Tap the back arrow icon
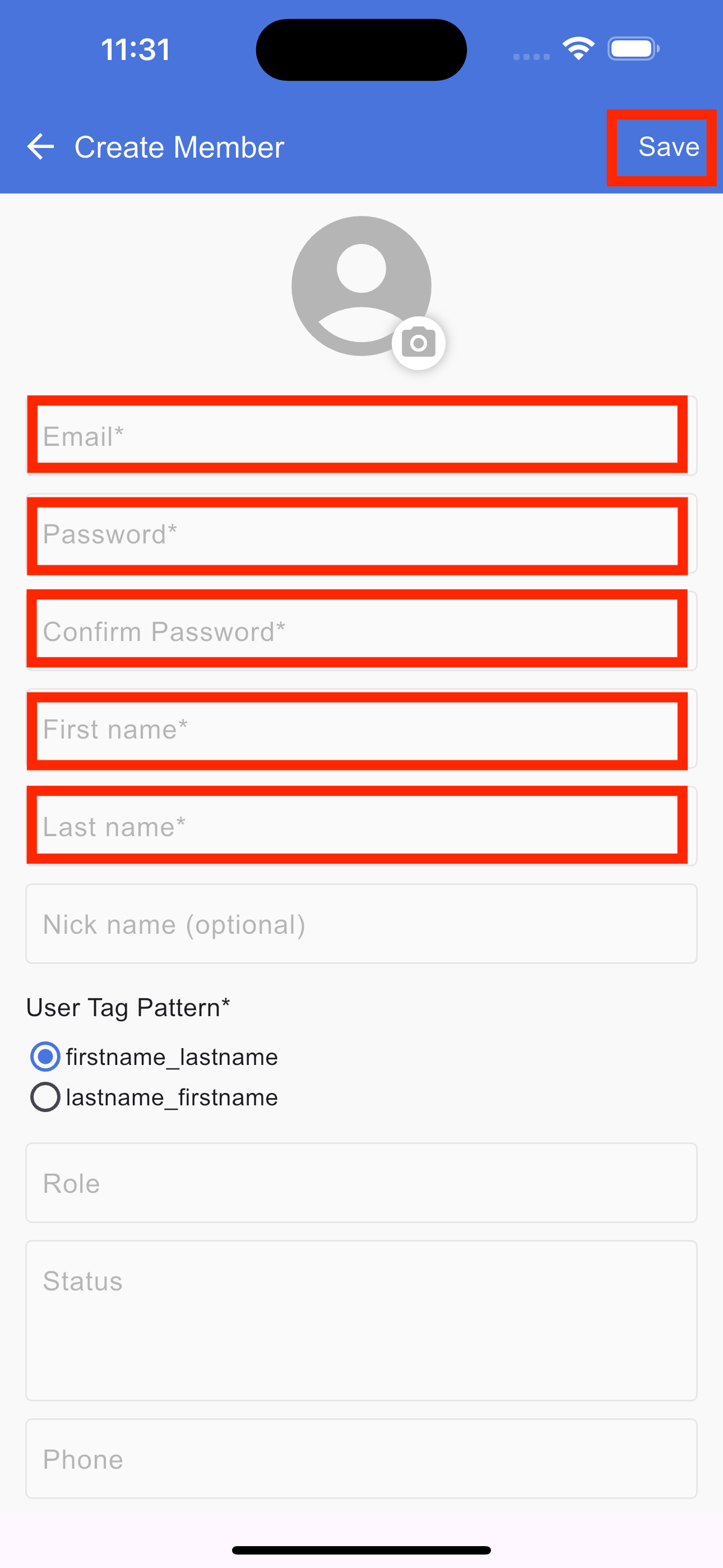The image size is (723, 1568). pyautogui.click(x=41, y=147)
